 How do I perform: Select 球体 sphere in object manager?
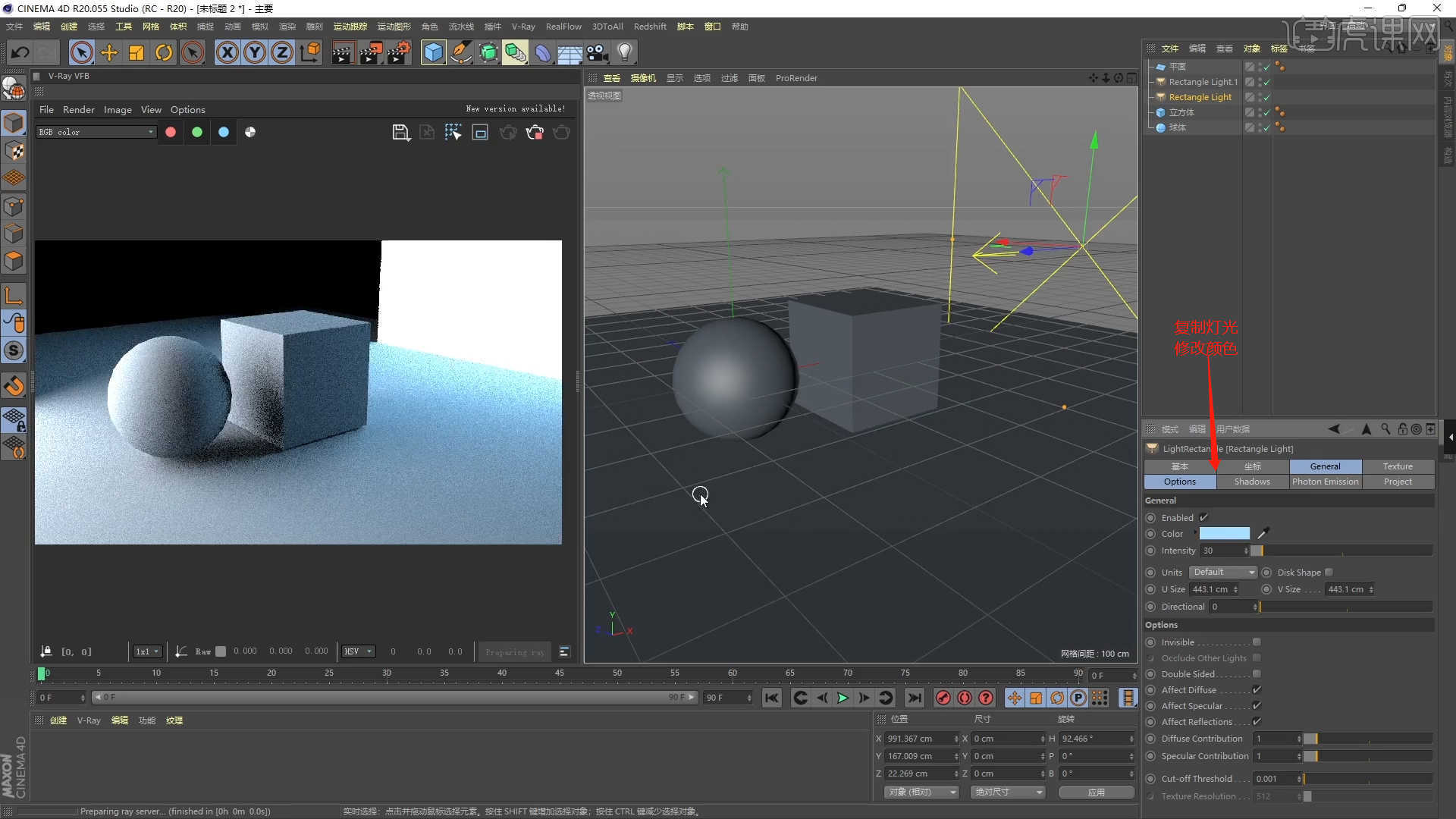[1177, 127]
